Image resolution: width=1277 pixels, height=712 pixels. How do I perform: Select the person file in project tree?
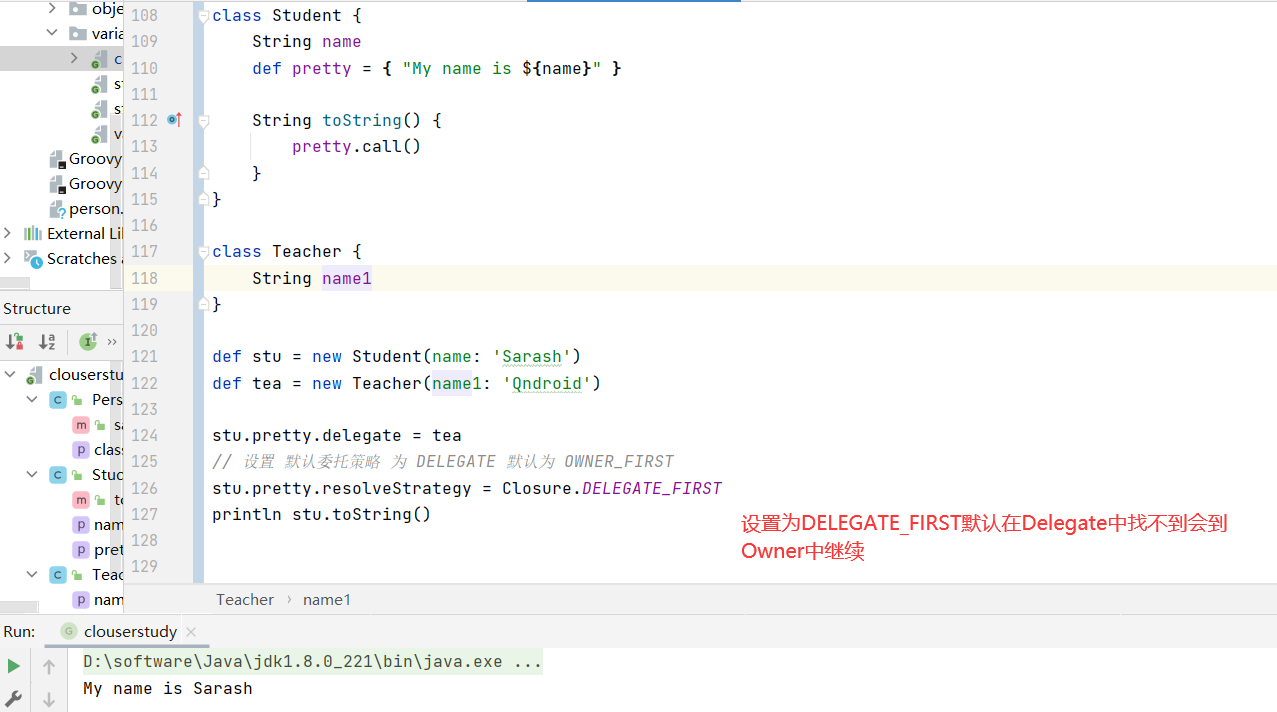pos(95,209)
